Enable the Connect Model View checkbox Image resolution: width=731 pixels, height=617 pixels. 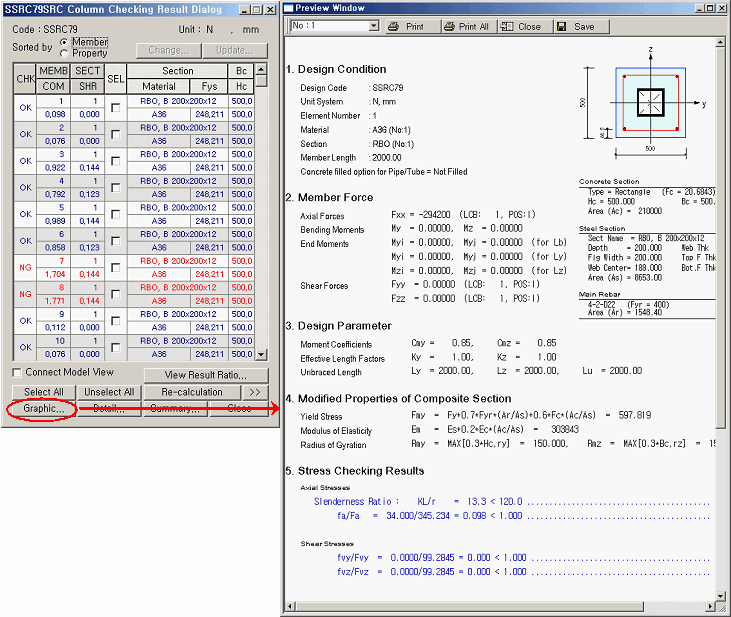click(x=17, y=373)
